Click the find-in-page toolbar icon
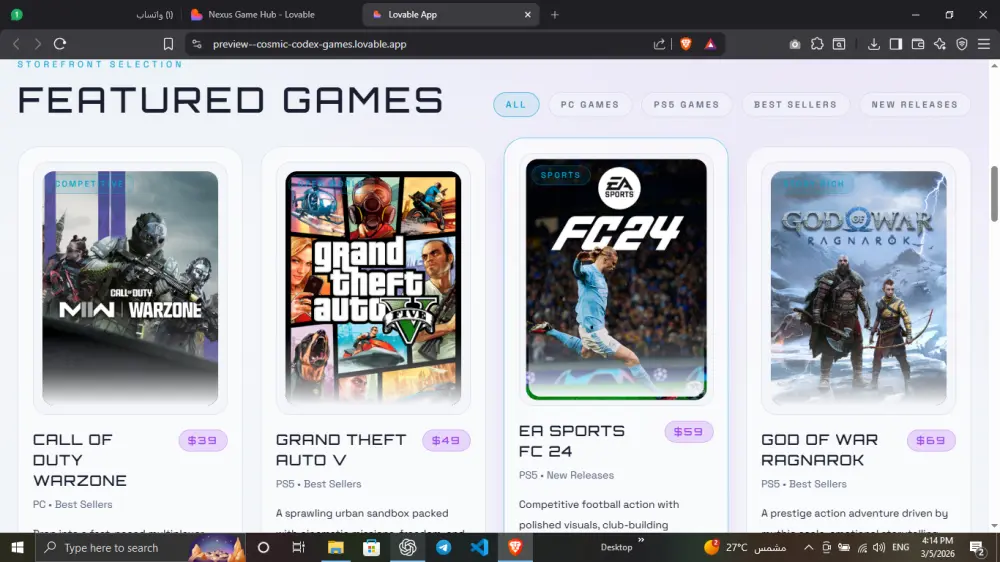1000x562 pixels. click(839, 44)
